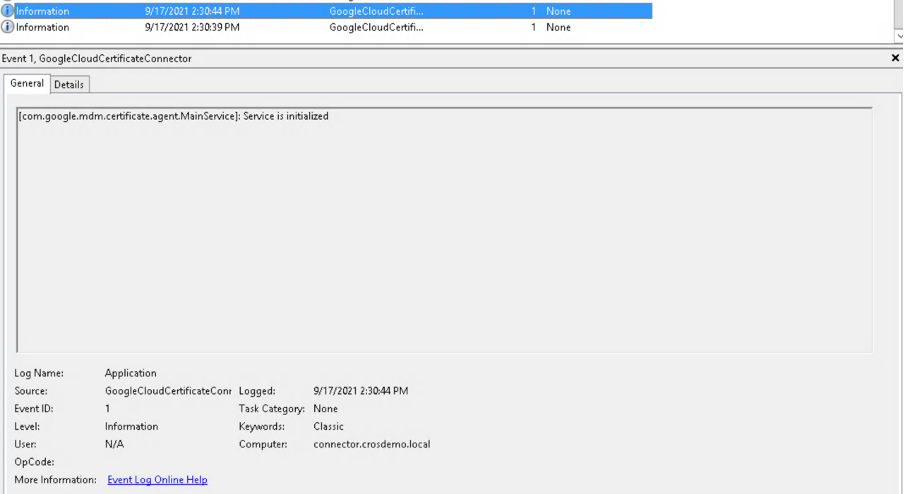Click the 'None' task category in the first row
Screen dimensions: 904x494
tap(558, 11)
